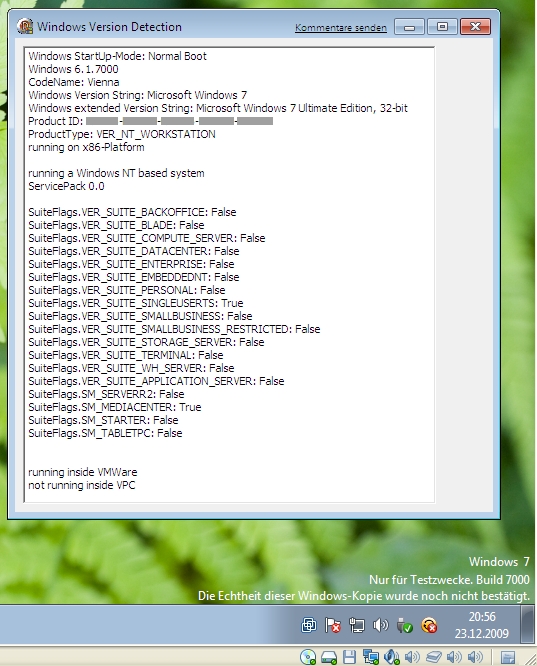Click the VER_SUITE_EMBEDDEDNT: False line
This screenshot has width=537, height=666.
pos(133,277)
